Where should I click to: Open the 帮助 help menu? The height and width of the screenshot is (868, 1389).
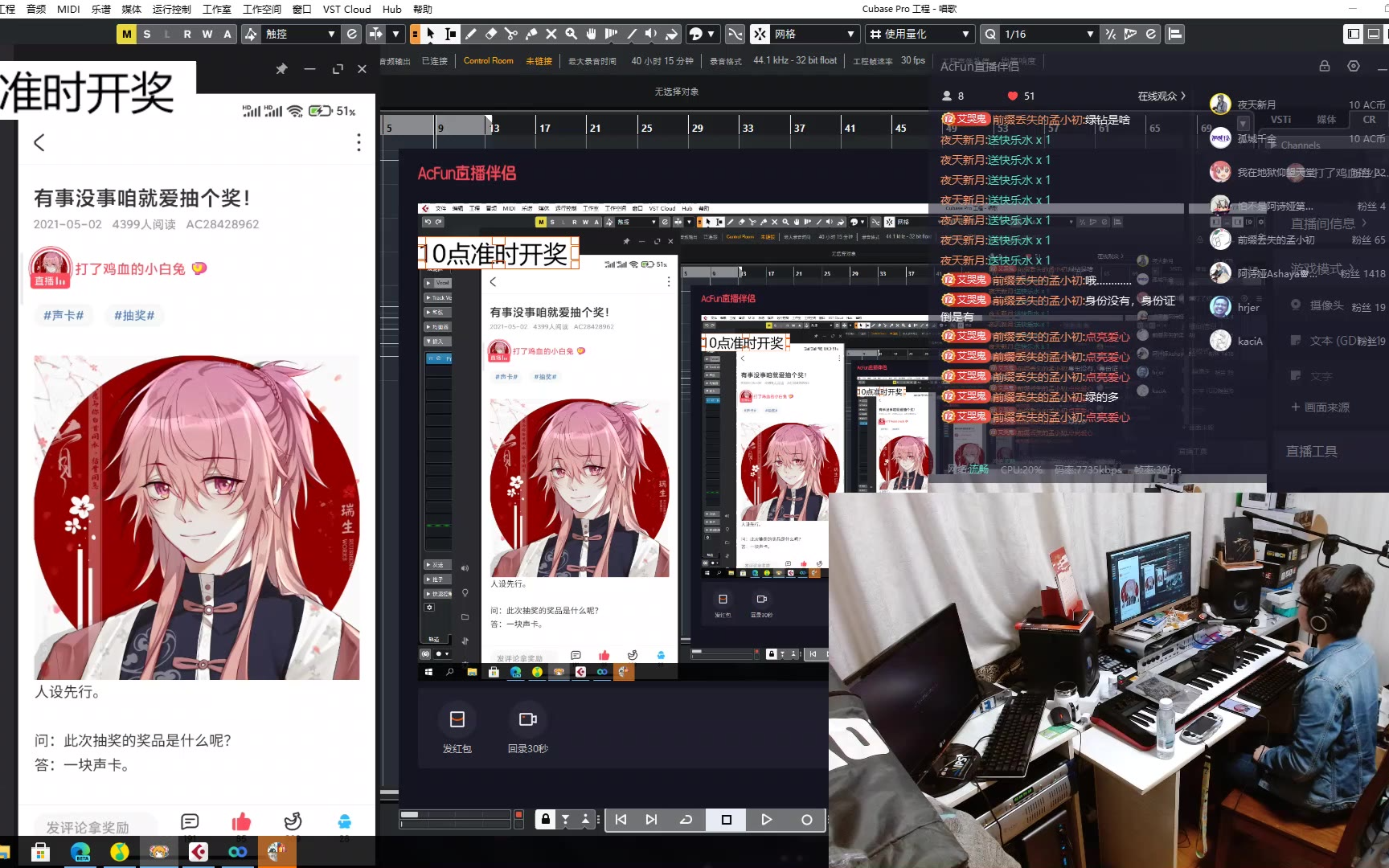click(x=423, y=9)
